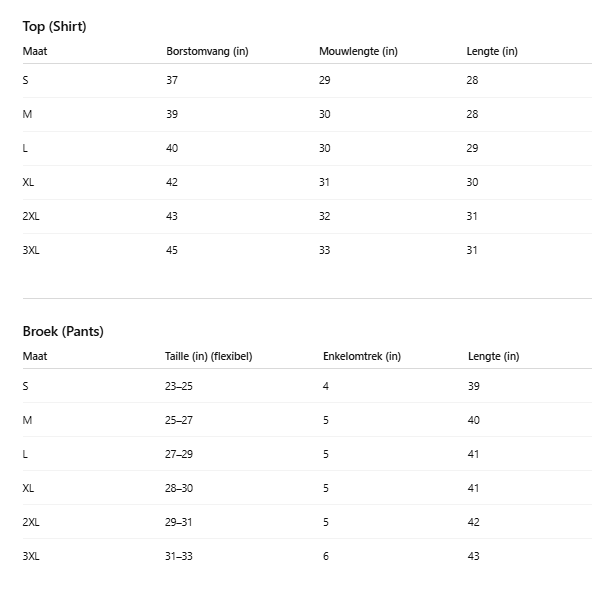The image size is (592, 597).
Task: Click waist range 28–30 for pants XL
Action: (179, 488)
